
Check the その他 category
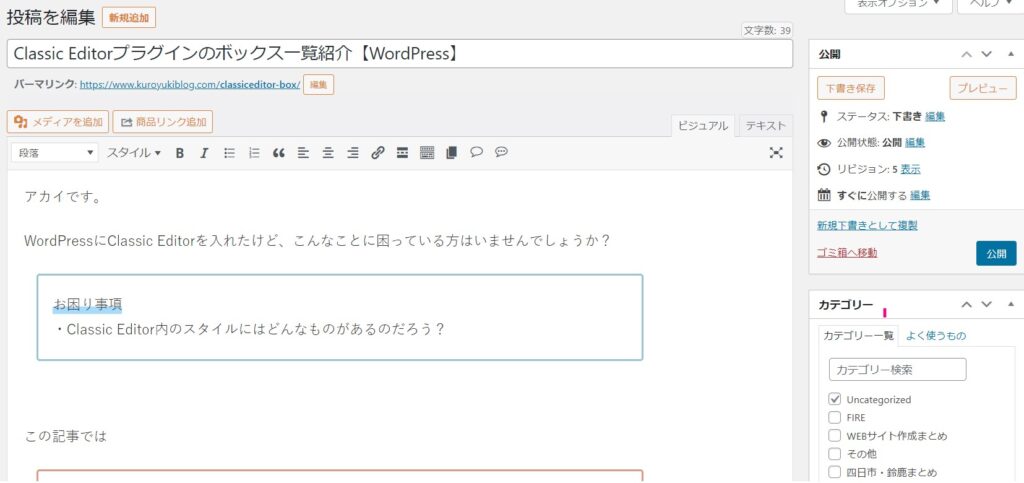click(835, 454)
